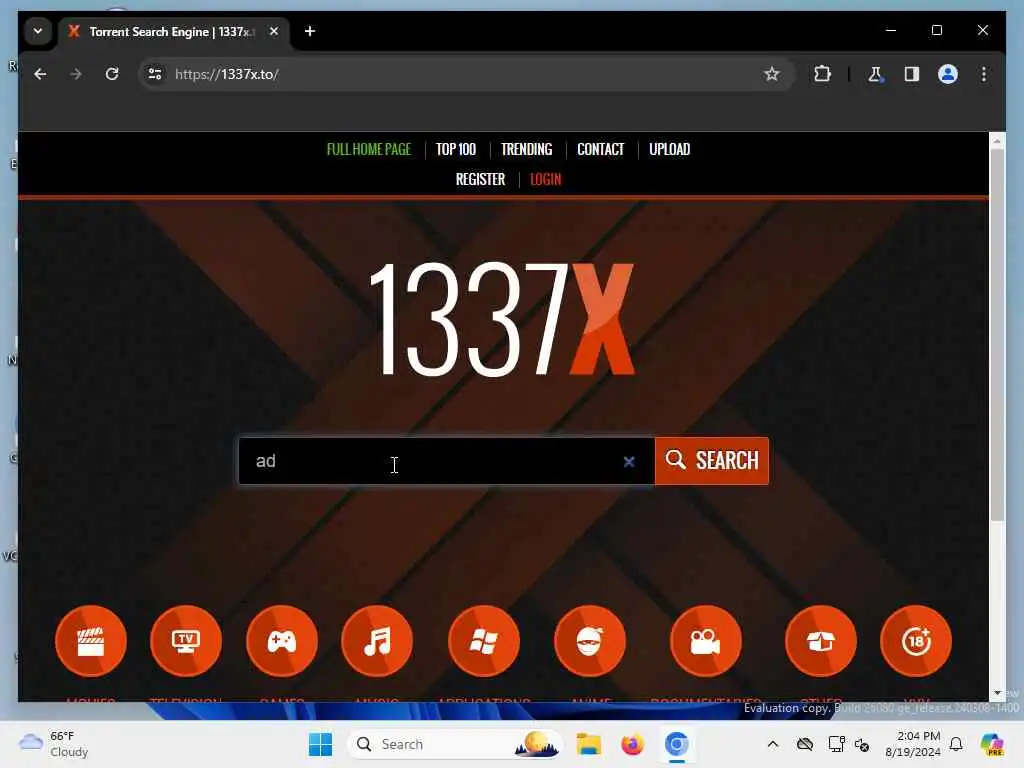Viewport: 1024px width, 768px height.
Task: Open the weather widget showing 66°F Cloudy
Action: point(54,744)
